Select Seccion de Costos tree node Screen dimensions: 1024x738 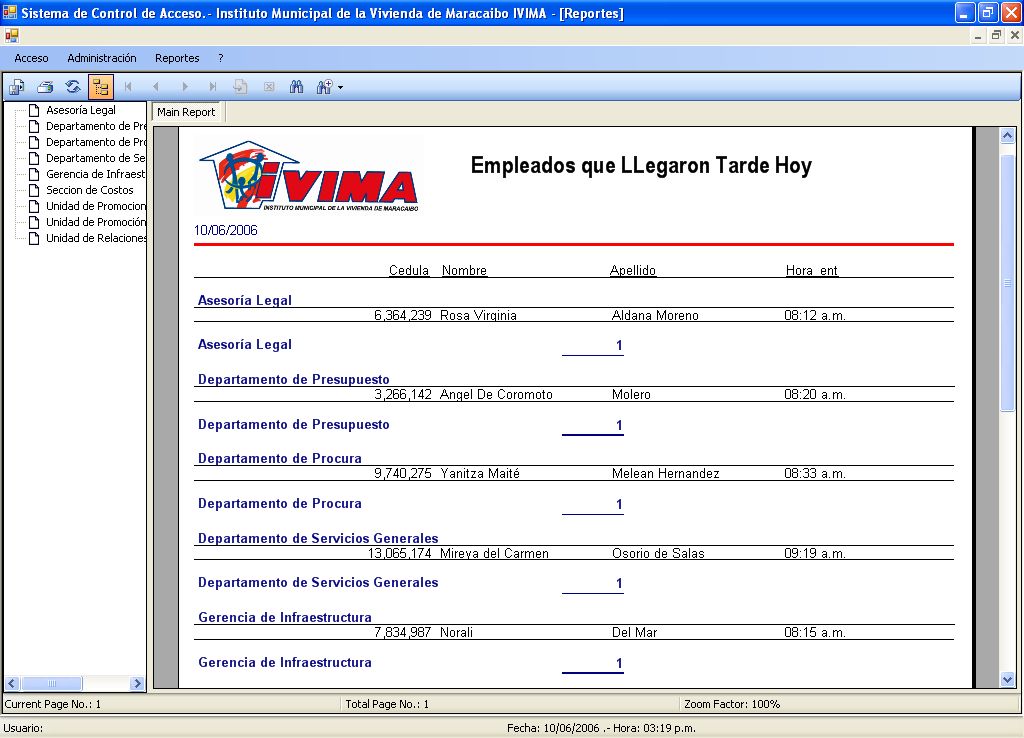pos(89,190)
